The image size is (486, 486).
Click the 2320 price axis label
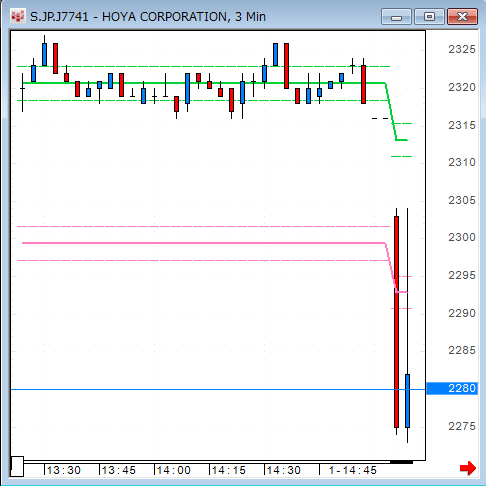tap(462, 87)
